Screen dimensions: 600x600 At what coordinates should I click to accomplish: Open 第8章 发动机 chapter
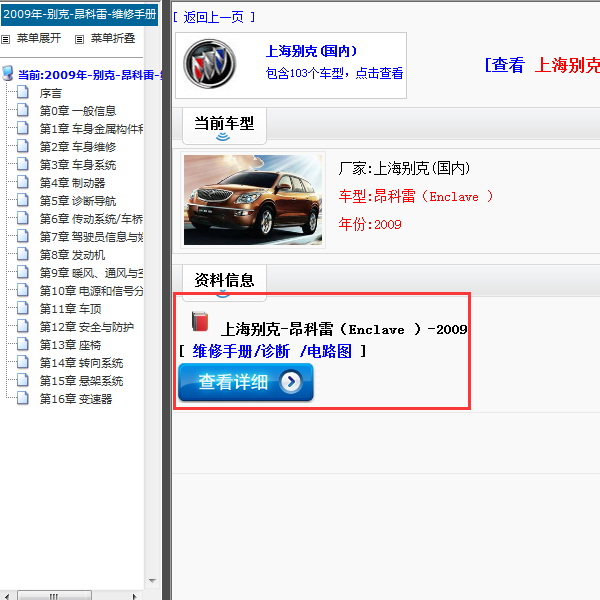[72, 255]
